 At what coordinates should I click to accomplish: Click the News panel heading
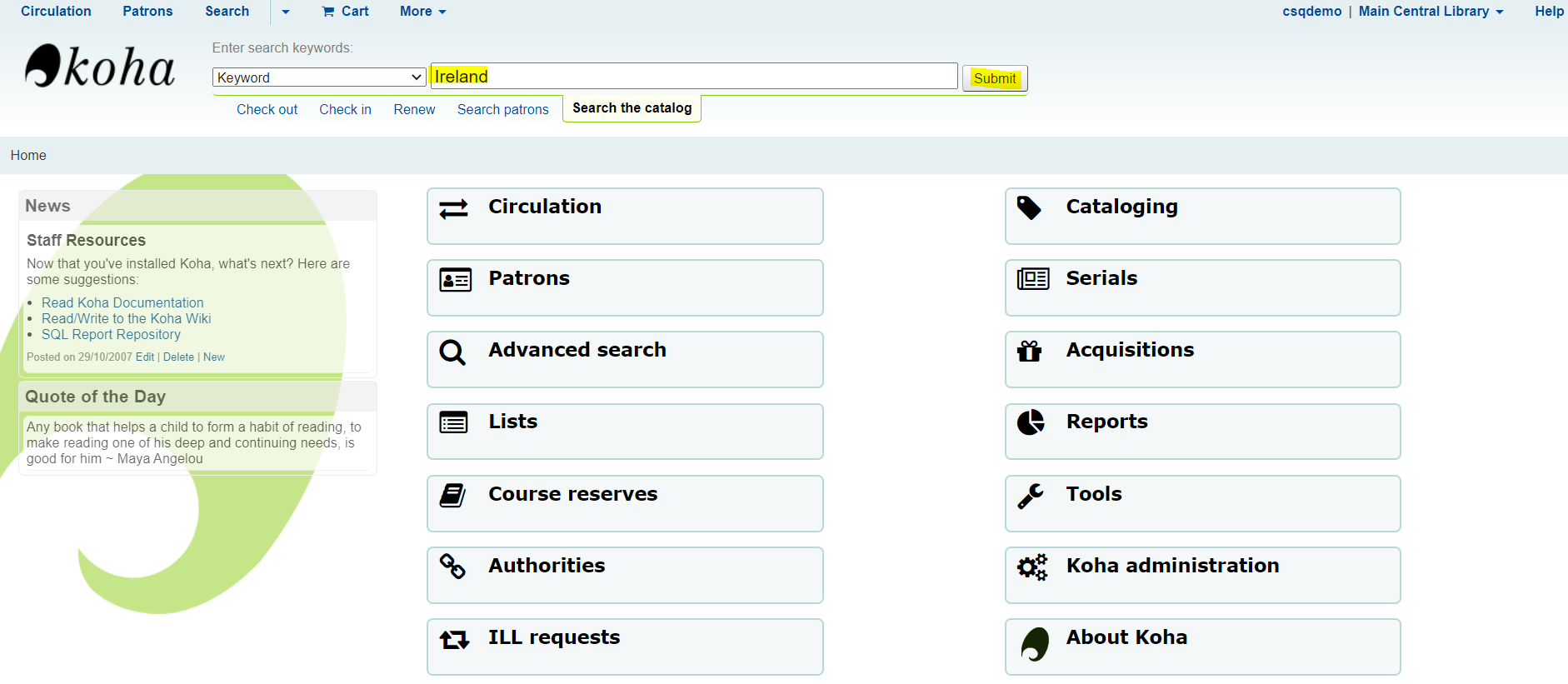47,206
